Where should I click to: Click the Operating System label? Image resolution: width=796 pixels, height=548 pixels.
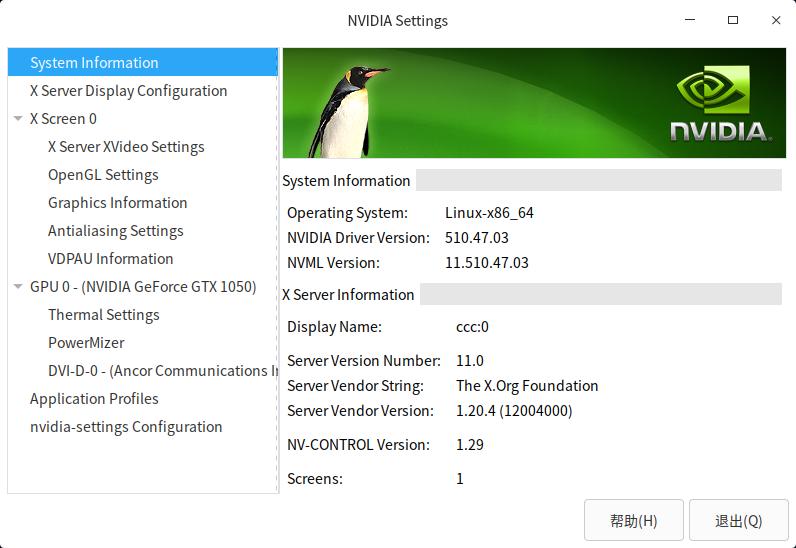pyautogui.click(x=347, y=212)
